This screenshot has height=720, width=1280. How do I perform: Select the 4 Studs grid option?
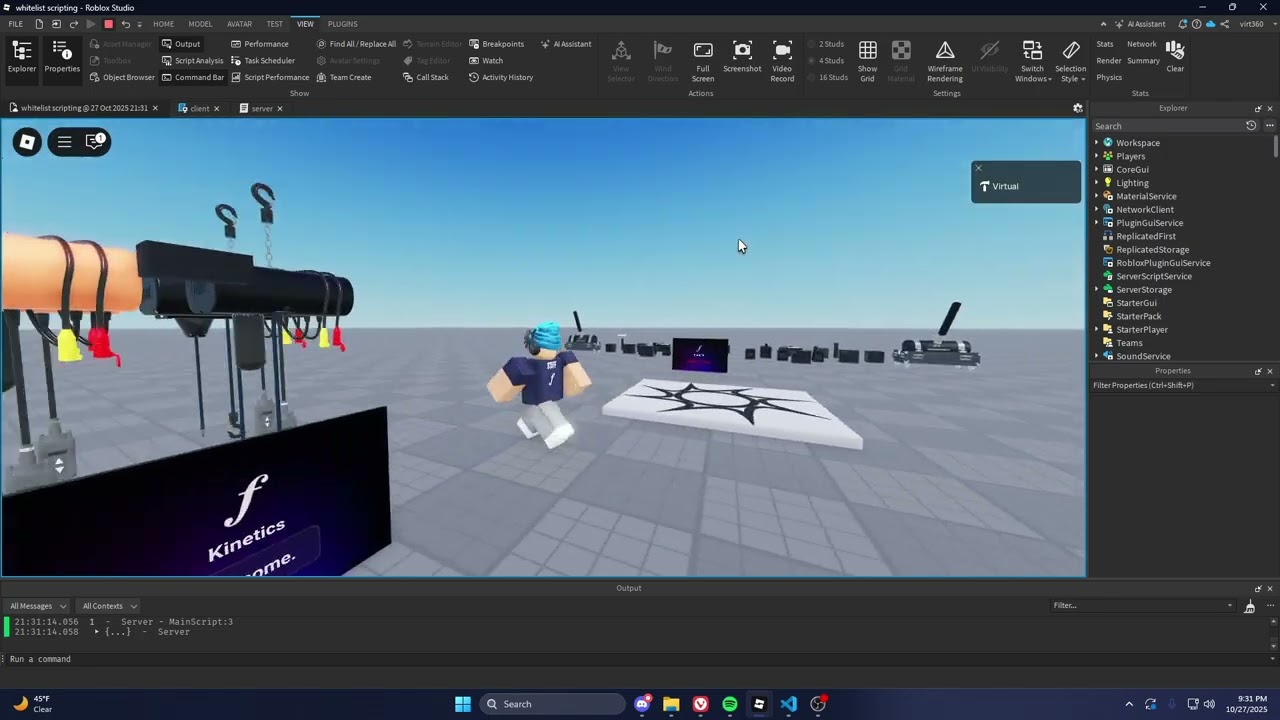point(826,61)
